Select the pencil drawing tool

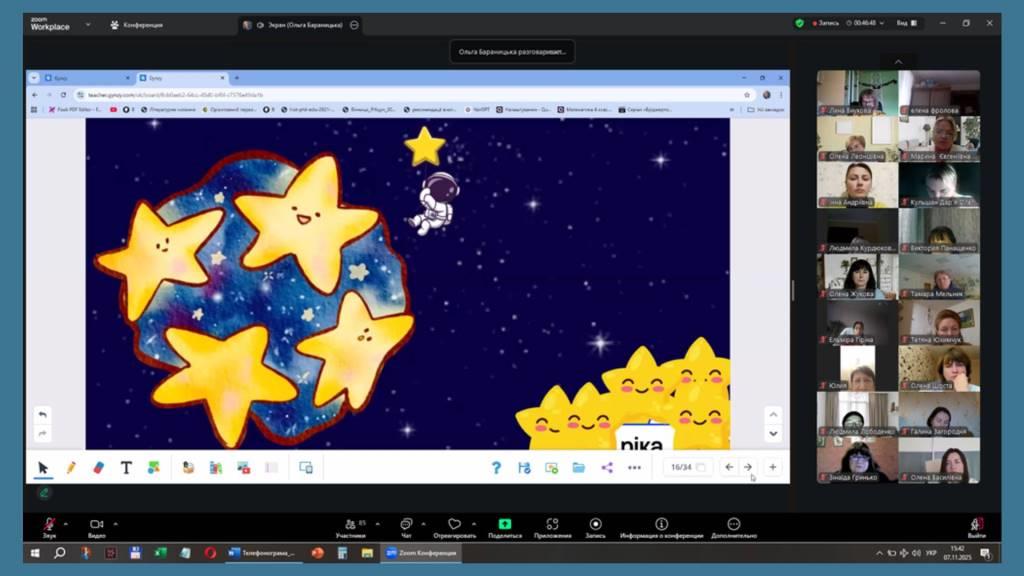coord(71,467)
